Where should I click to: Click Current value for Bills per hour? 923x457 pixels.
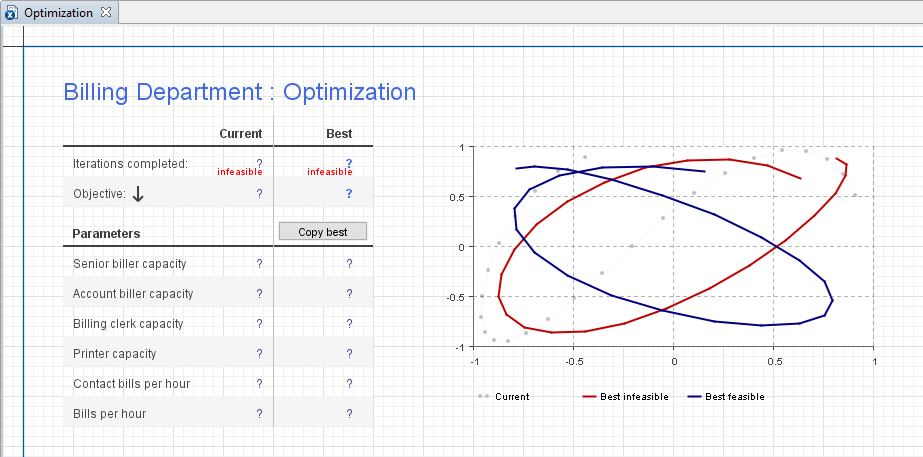(260, 414)
